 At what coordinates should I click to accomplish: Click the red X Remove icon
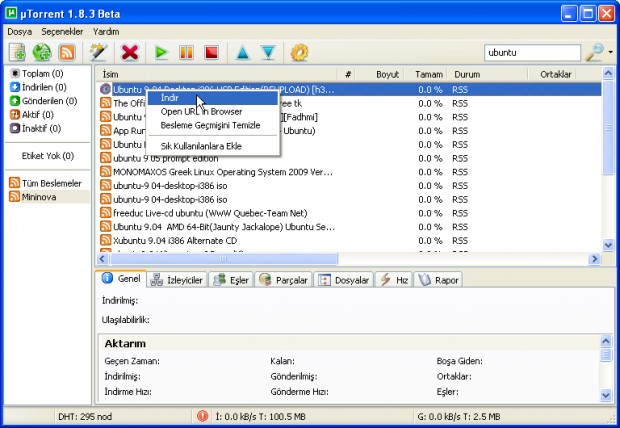pos(130,52)
